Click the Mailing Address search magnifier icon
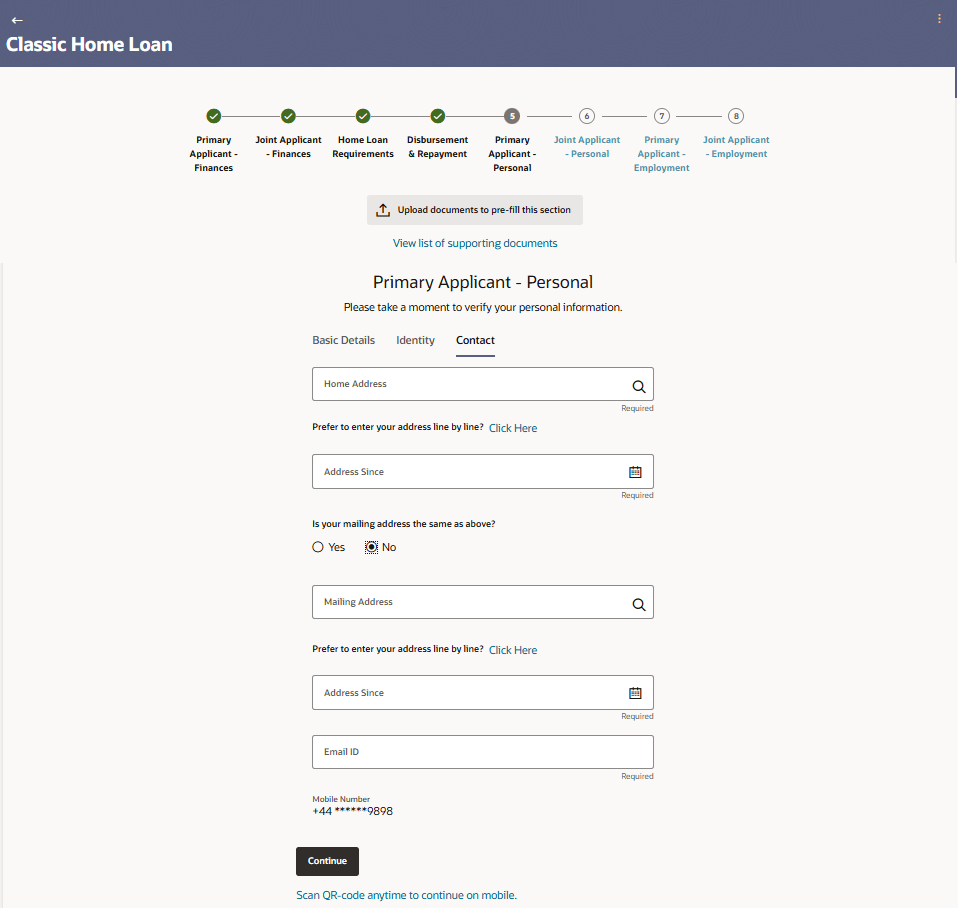The height and width of the screenshot is (908, 958). [638, 604]
